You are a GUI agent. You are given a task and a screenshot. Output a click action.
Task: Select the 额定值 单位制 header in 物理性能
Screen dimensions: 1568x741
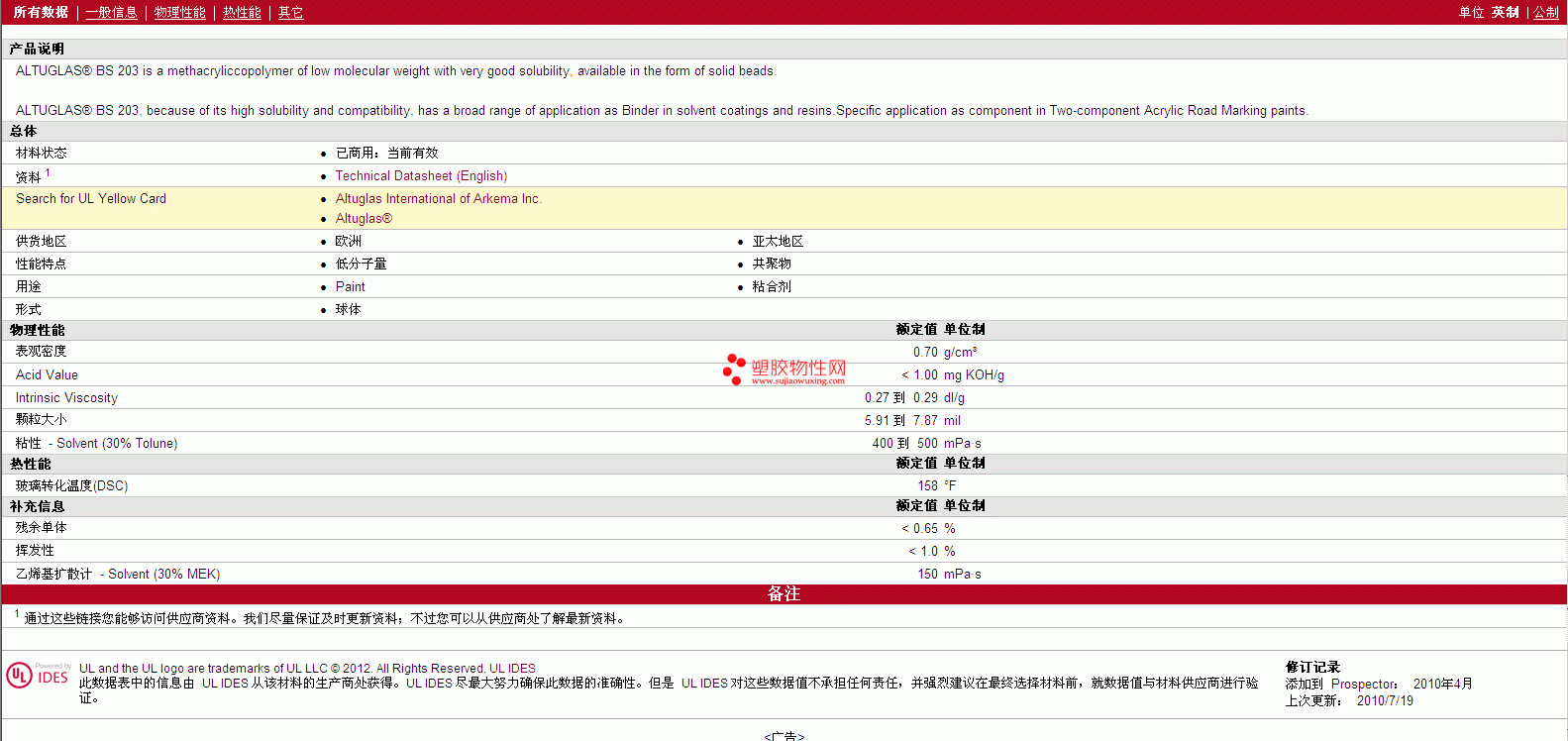(940, 330)
